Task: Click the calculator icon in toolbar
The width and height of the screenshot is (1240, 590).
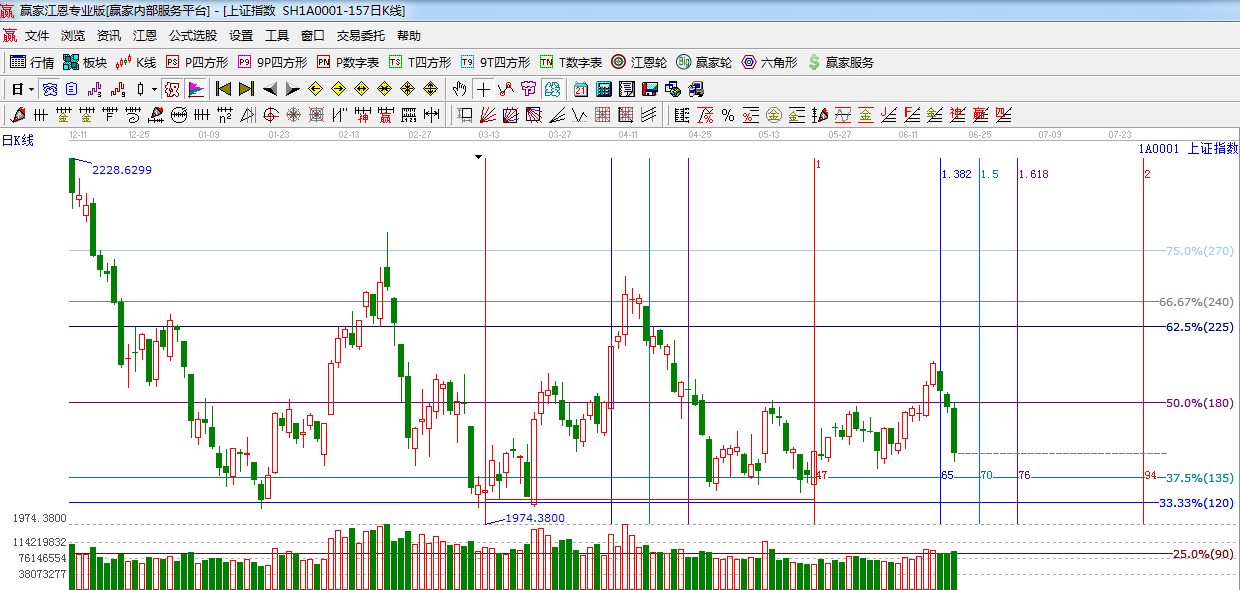Action: pos(603,89)
